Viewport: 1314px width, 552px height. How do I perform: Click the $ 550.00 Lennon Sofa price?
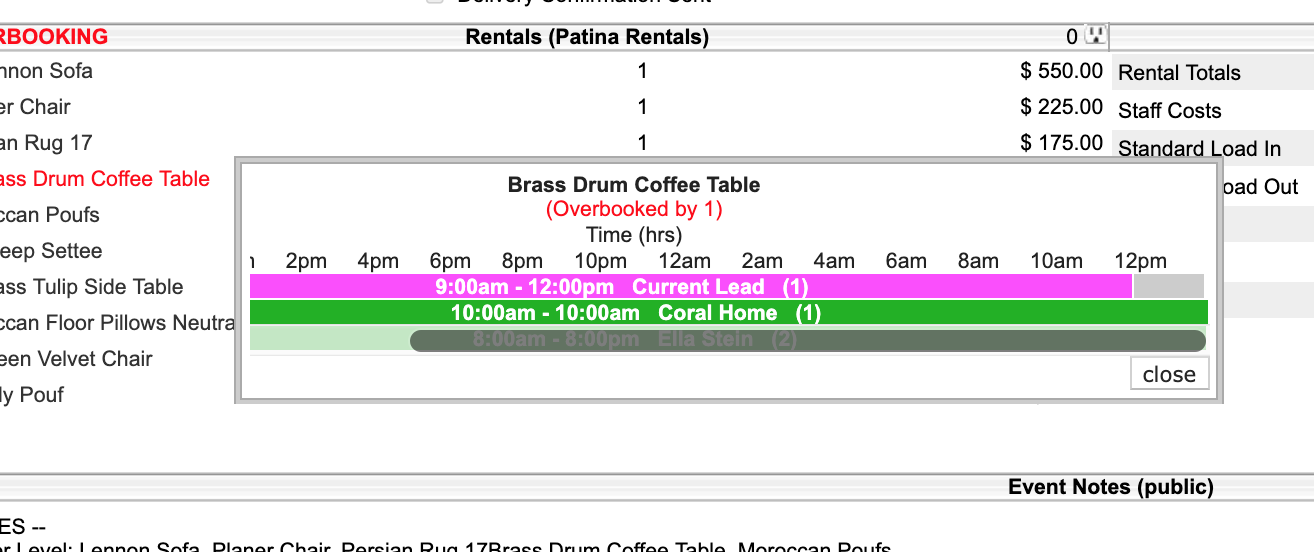pyautogui.click(x=1061, y=71)
